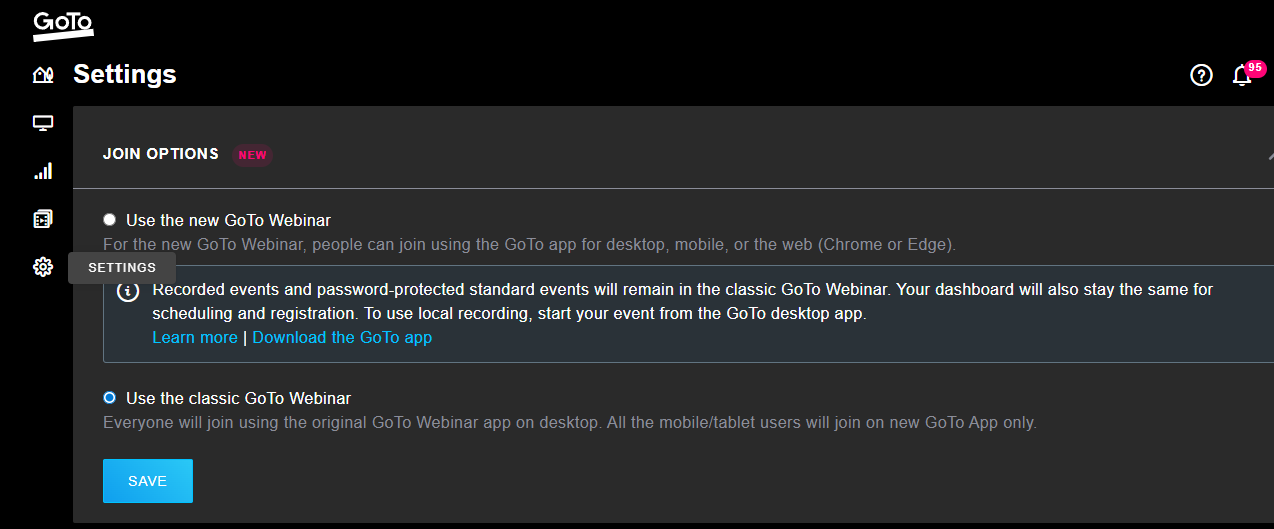Image resolution: width=1274 pixels, height=529 pixels.
Task: Click the JOIN OPTIONS section header
Action: [x=161, y=154]
